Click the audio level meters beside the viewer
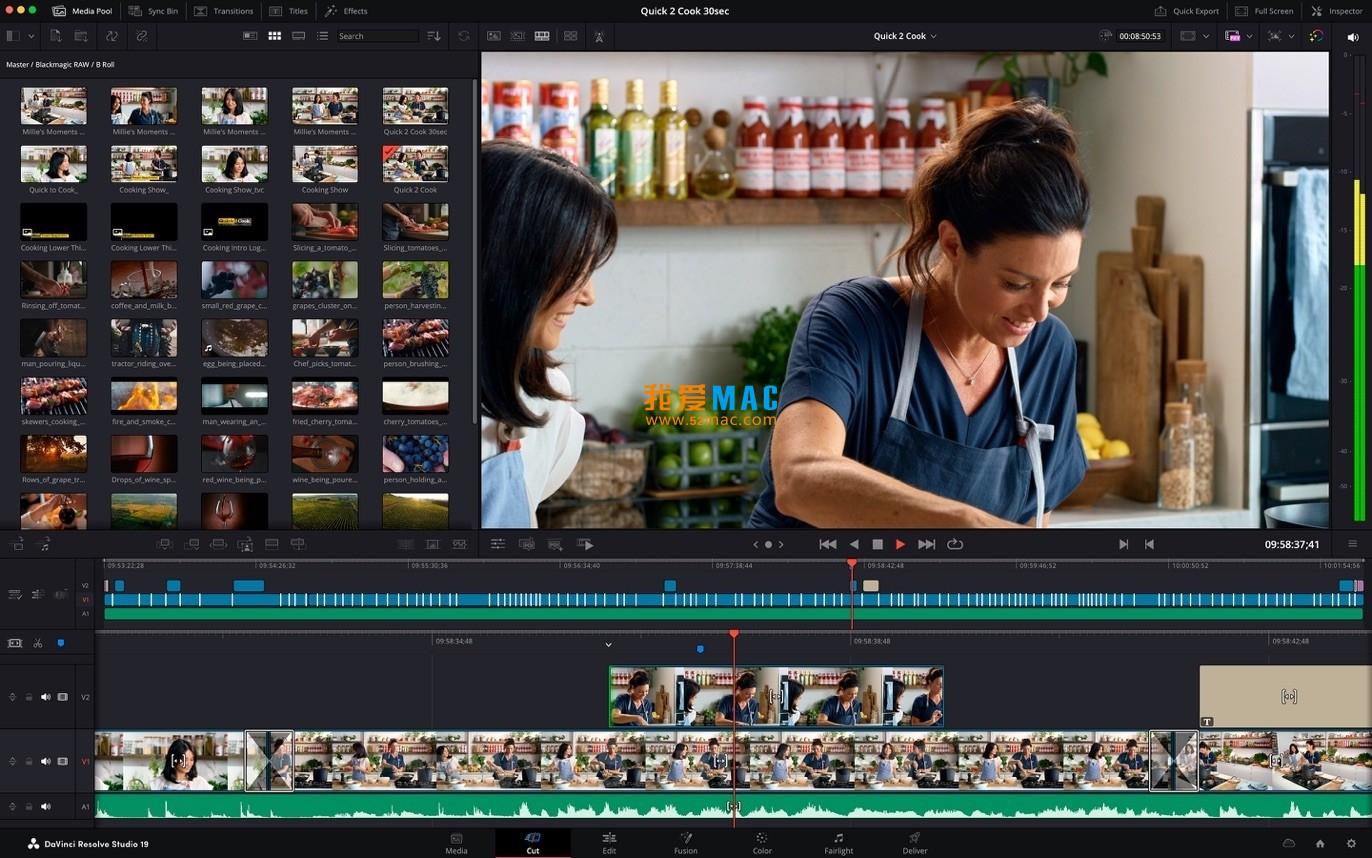Screen dimensions: 1372x858 (x=1358, y=290)
